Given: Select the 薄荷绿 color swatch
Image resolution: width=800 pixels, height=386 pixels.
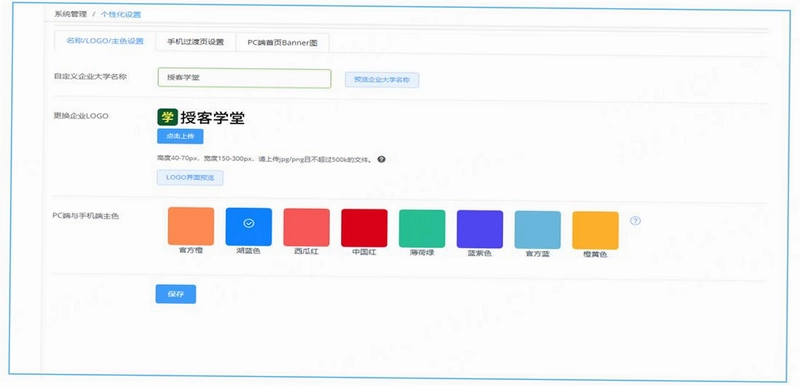Looking at the screenshot, I should pos(422,228).
